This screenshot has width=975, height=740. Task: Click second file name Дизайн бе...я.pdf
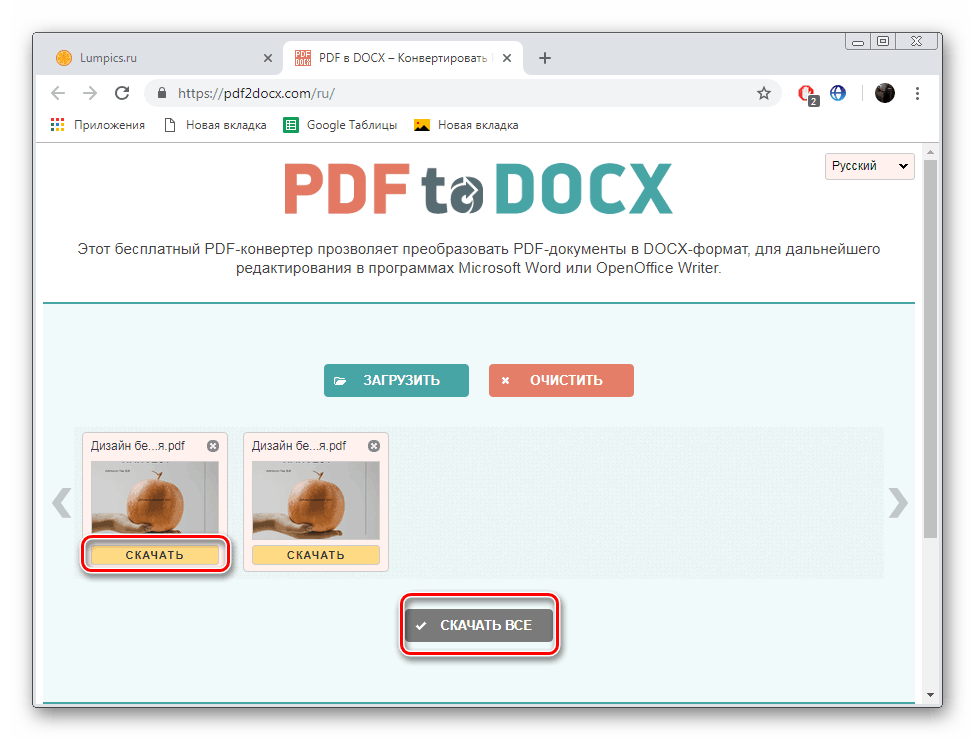[x=299, y=446]
